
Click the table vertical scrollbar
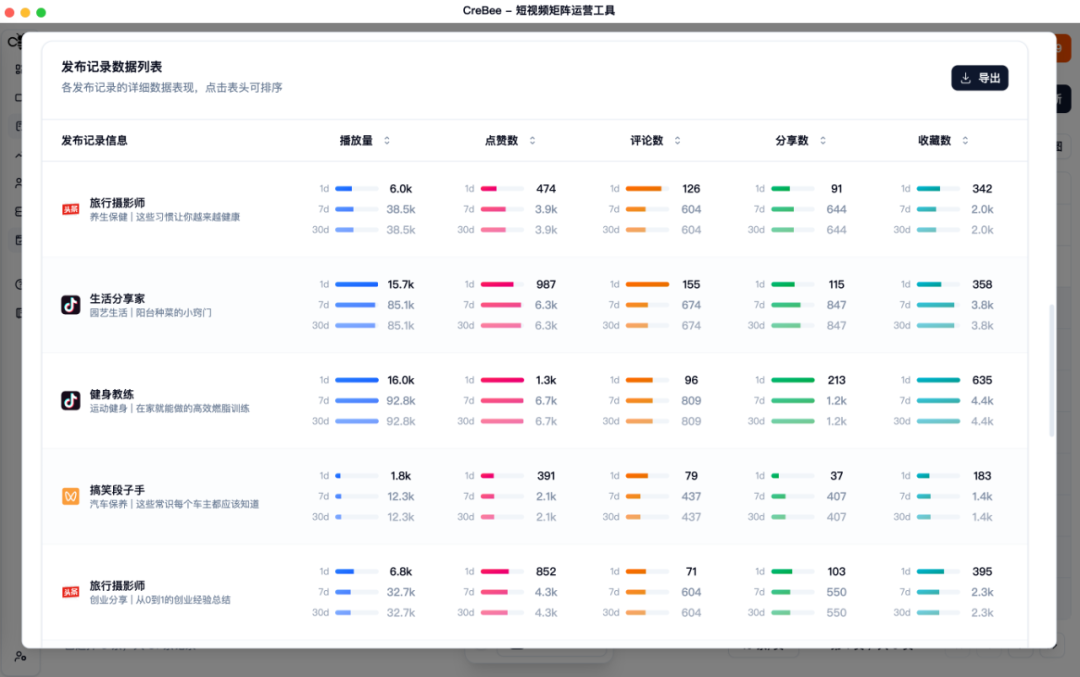point(1051,370)
